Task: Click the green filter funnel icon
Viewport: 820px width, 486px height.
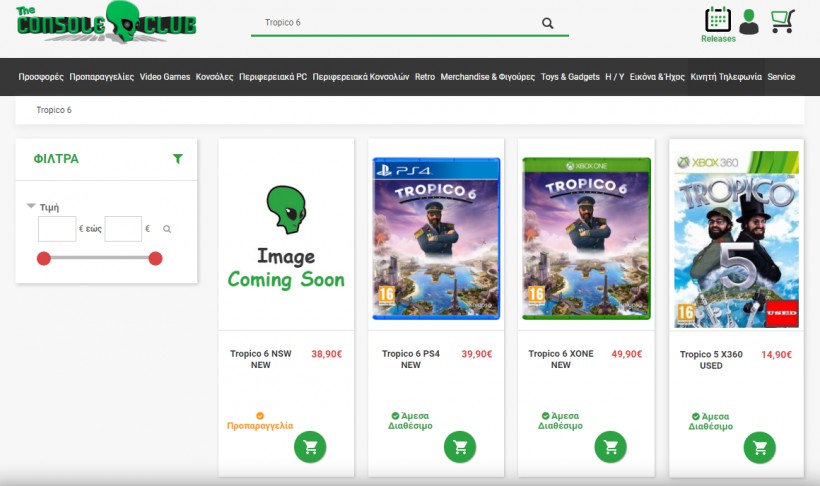Action: (x=178, y=159)
